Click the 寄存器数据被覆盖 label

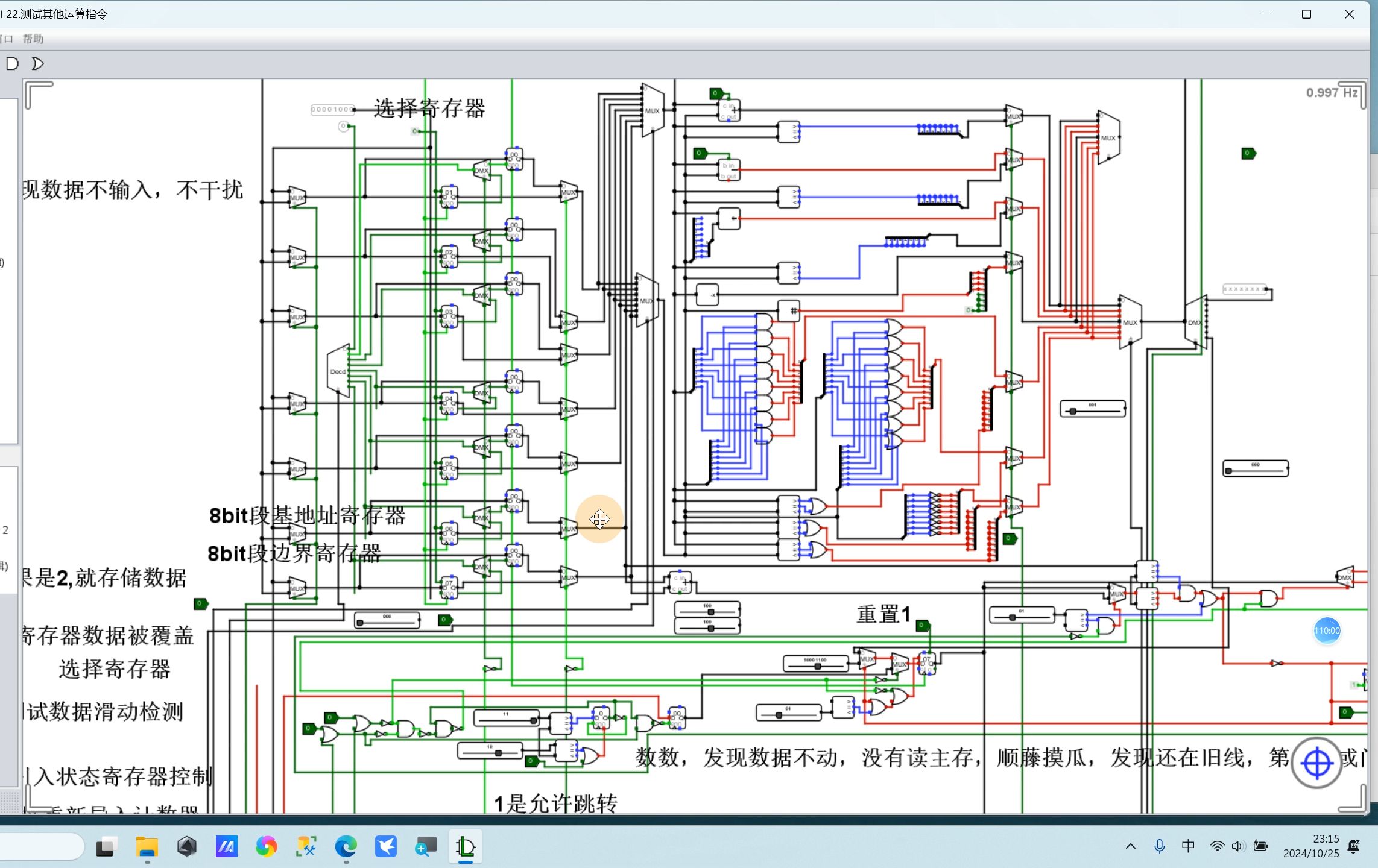click(x=108, y=635)
